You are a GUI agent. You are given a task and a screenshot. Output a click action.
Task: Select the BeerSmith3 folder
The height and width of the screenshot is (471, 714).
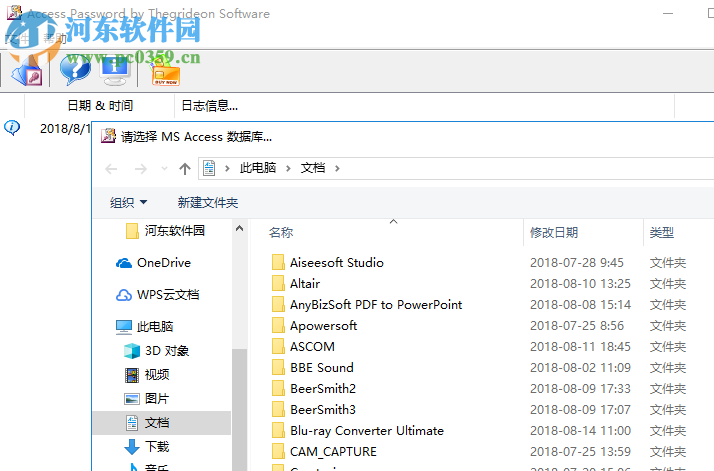point(323,410)
